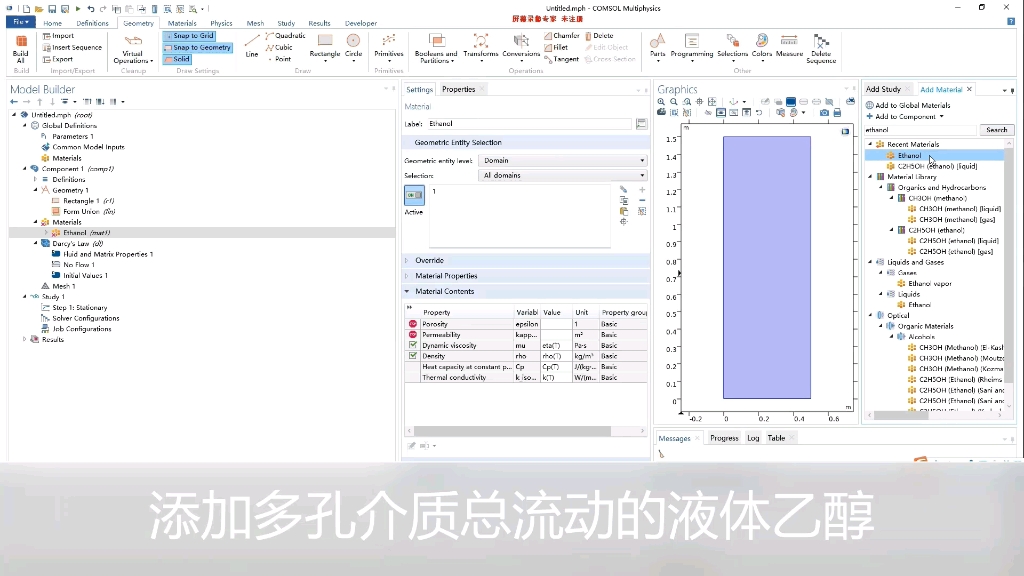The height and width of the screenshot is (576, 1024).
Task: Select the Point drawing tool
Action: [279, 59]
